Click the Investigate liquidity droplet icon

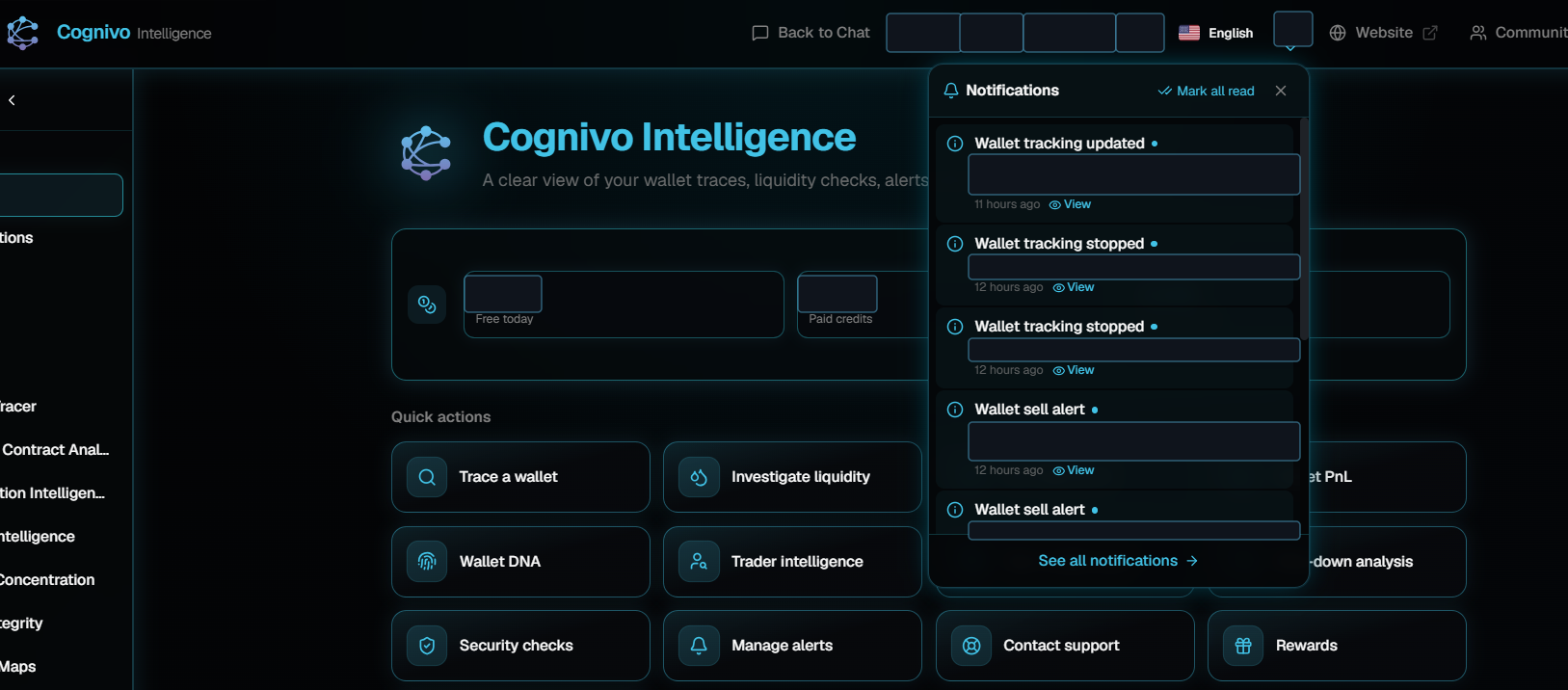(x=700, y=477)
